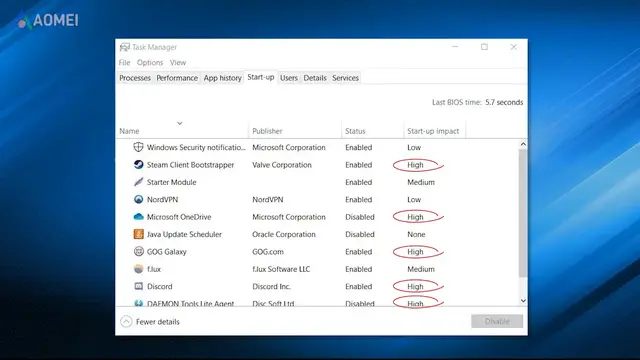Select the Microsoft OneDrive name
Viewport: 640px width, 360px height.
(x=179, y=217)
